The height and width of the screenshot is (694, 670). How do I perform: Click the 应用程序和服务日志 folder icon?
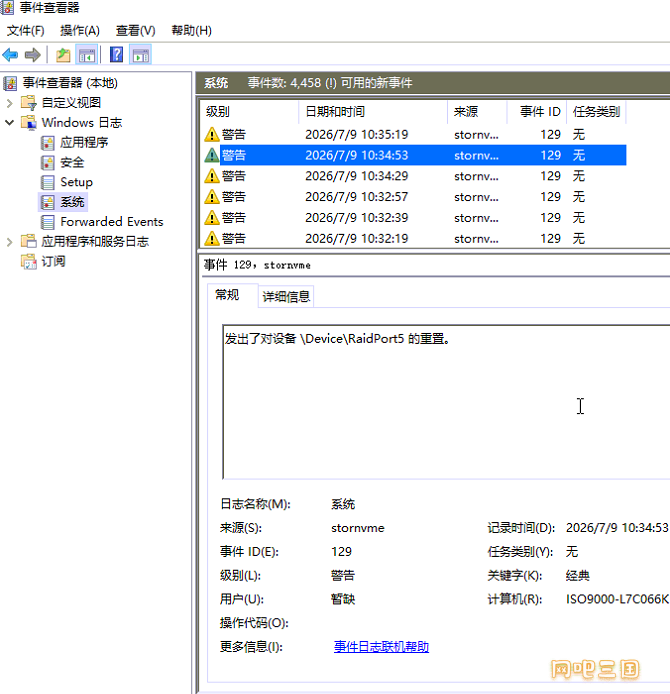coord(29,241)
